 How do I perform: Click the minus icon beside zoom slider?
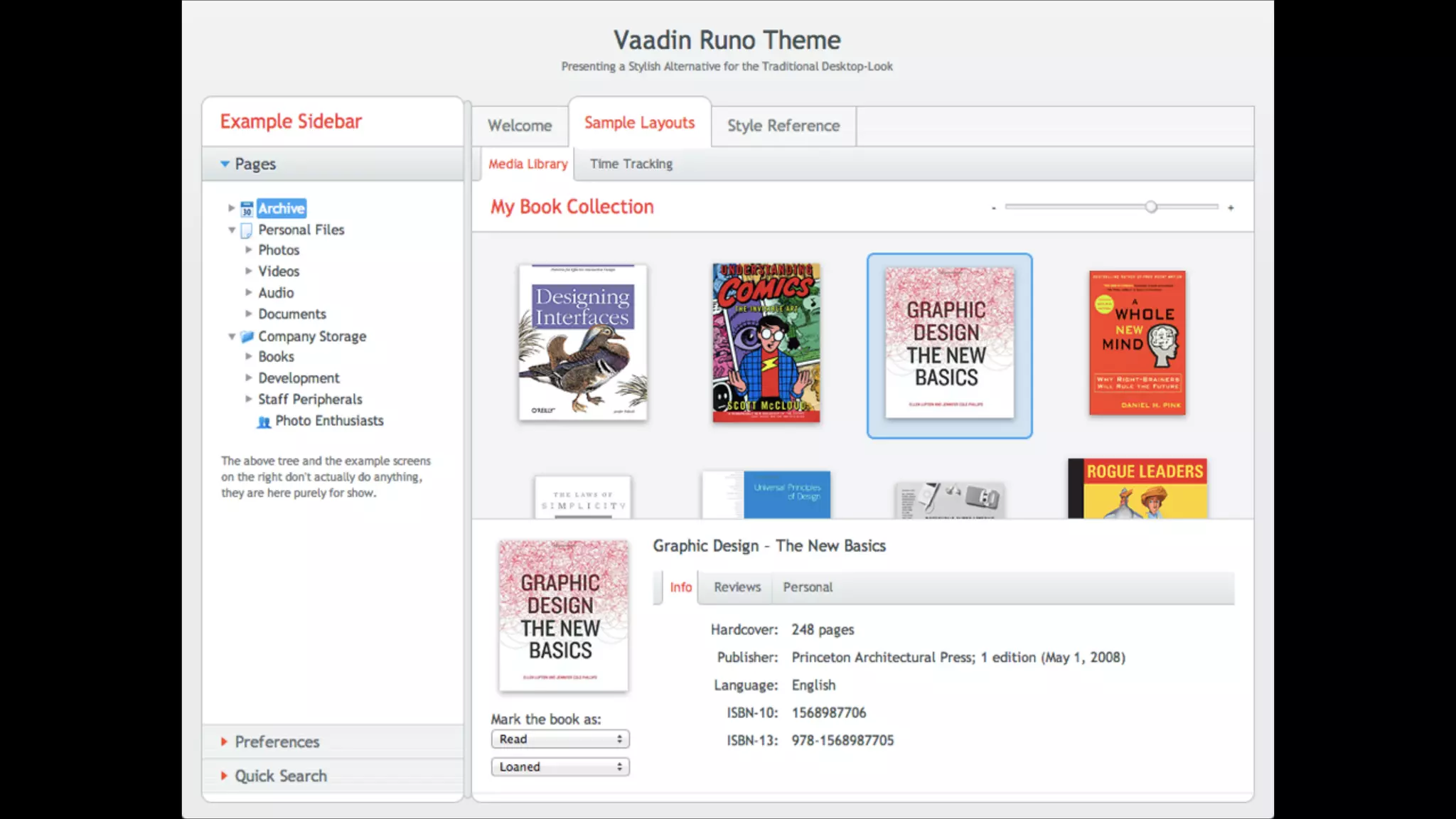(993, 208)
